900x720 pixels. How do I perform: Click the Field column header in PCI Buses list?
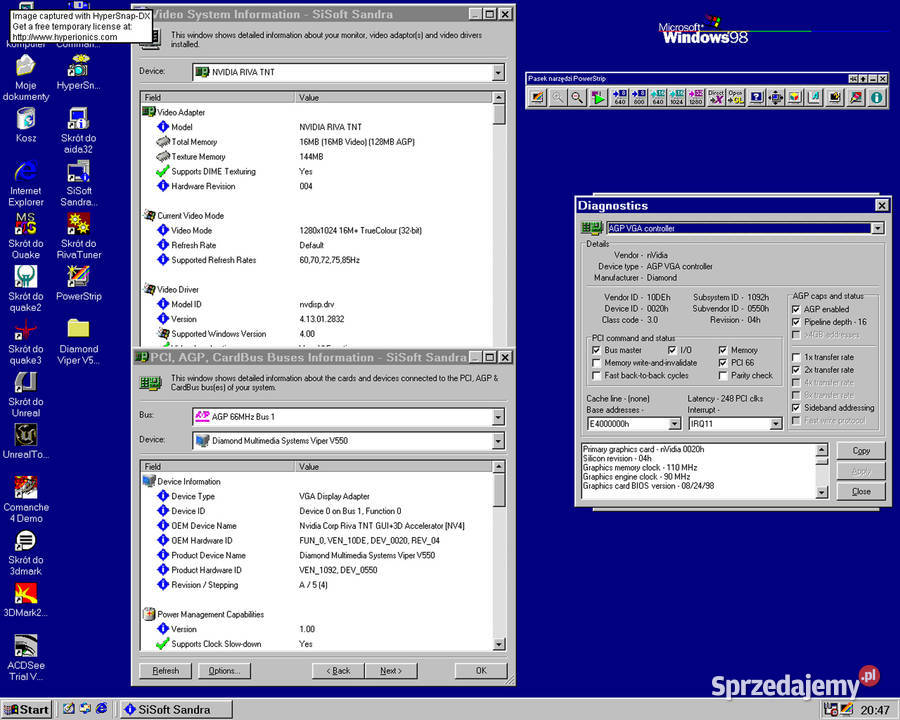(218, 467)
